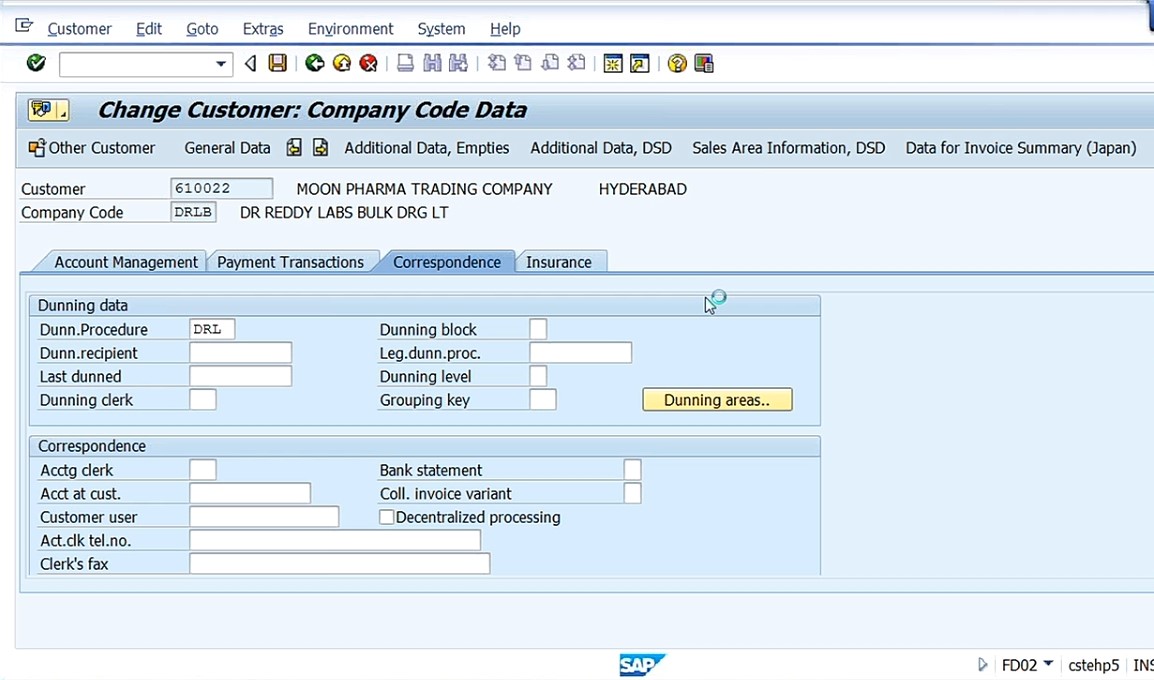Click the Bank statement field
Screen dimensions: 1154x680
coord(632,470)
